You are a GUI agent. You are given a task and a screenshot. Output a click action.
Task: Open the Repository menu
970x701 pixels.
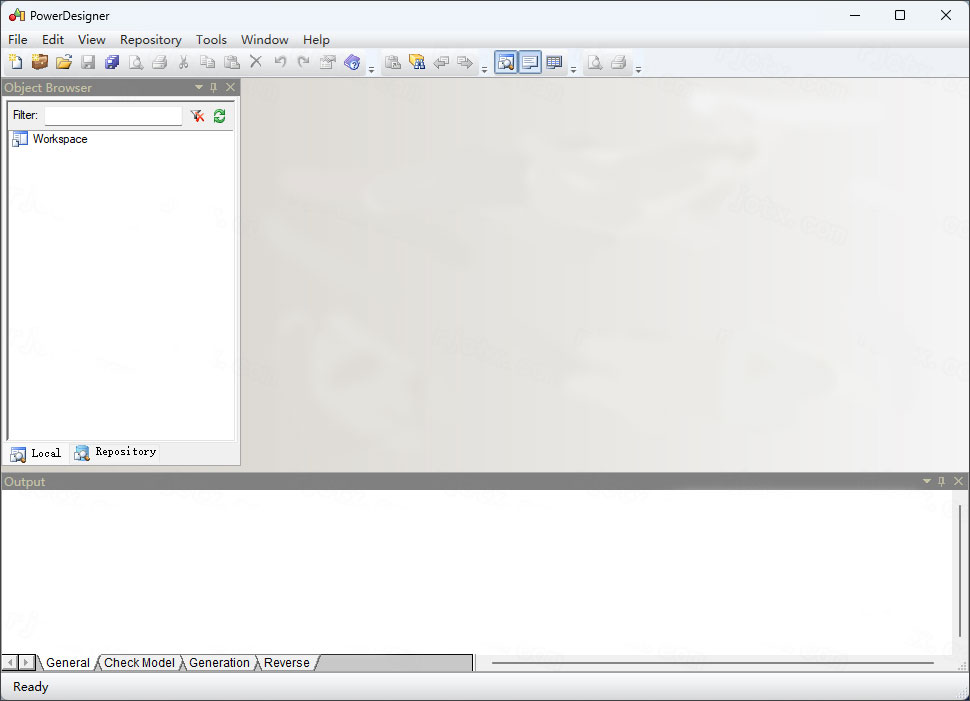click(x=150, y=40)
